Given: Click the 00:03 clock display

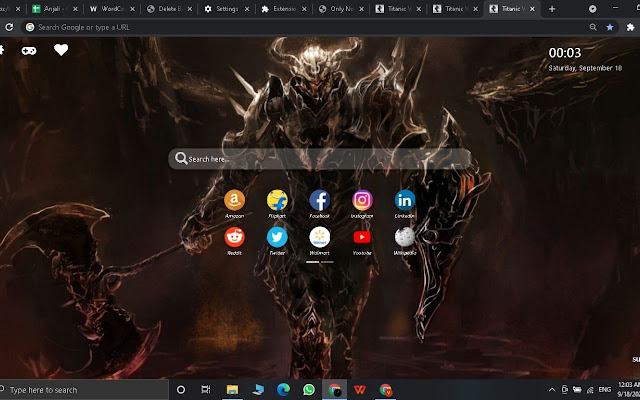Looking at the screenshot, I should (x=564, y=53).
